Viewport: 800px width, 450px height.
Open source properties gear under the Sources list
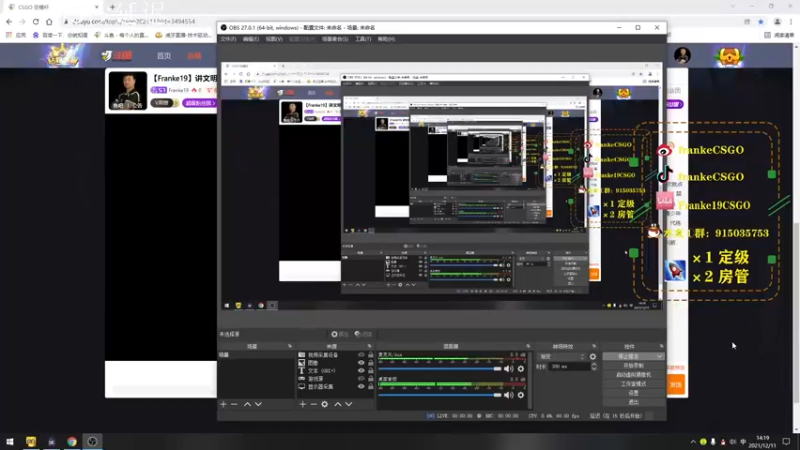324,404
